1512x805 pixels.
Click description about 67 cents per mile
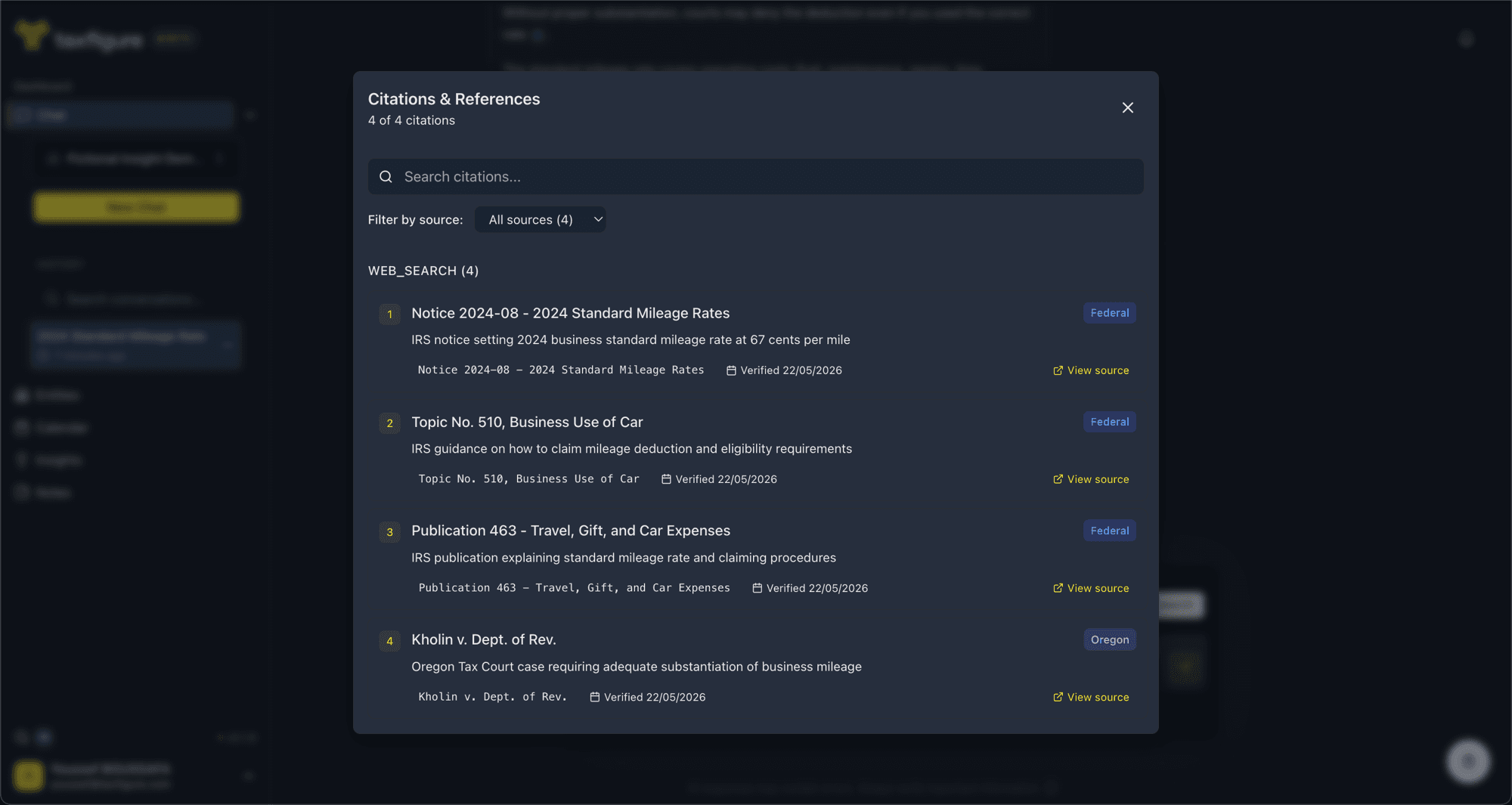[x=631, y=340]
